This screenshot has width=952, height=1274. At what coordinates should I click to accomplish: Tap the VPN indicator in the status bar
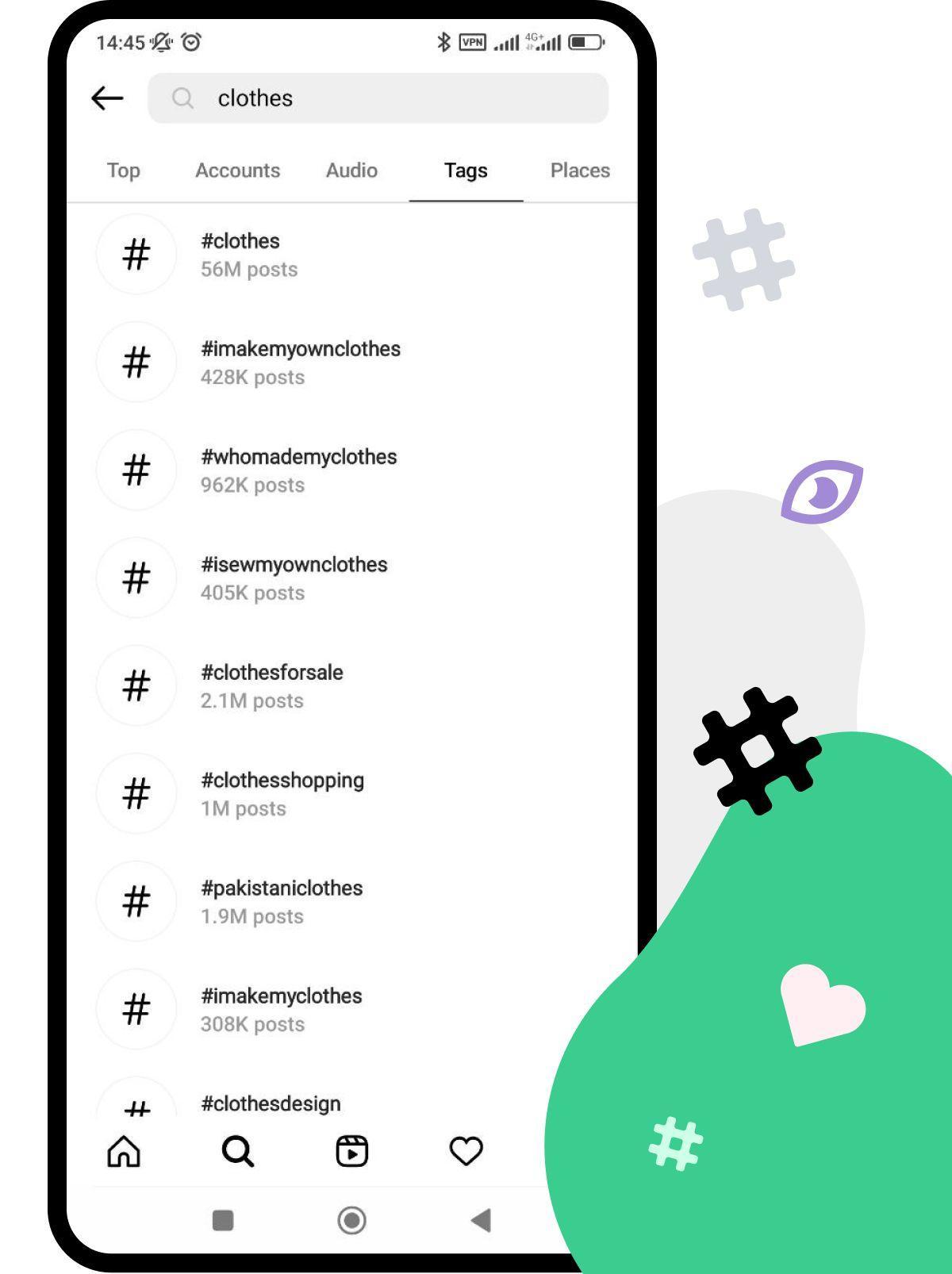coord(473,43)
